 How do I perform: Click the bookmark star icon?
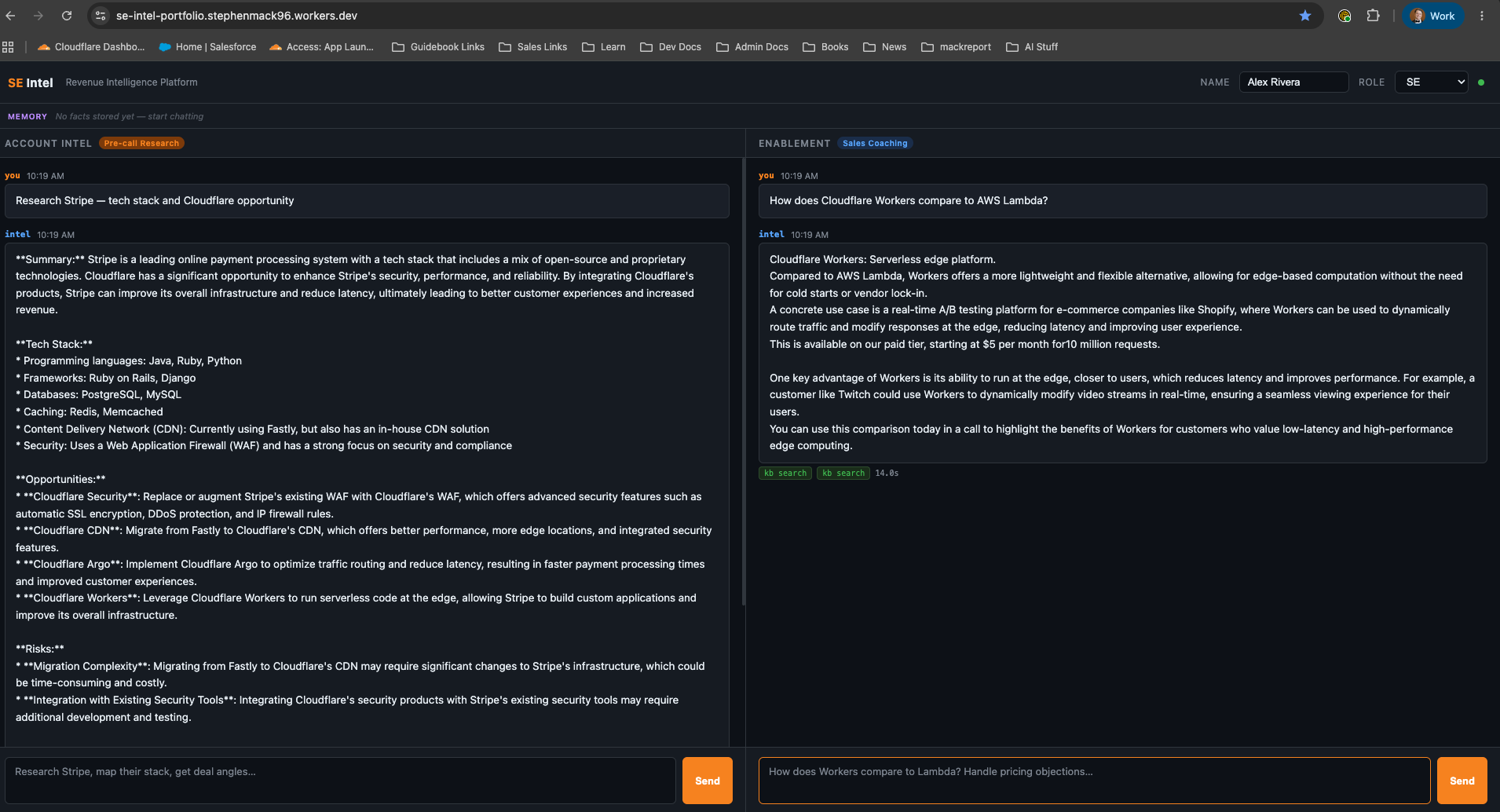tap(1305, 16)
